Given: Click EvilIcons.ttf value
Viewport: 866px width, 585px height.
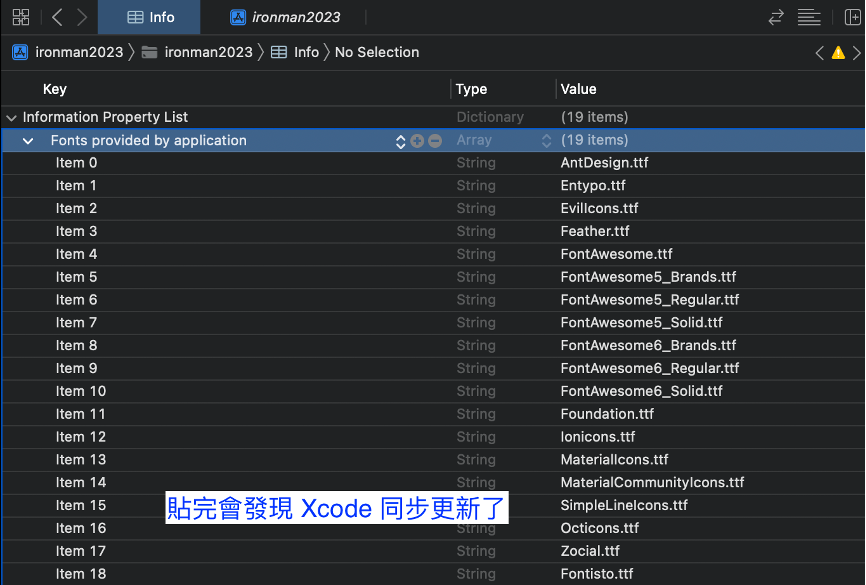Looking at the screenshot, I should click(x=599, y=208).
